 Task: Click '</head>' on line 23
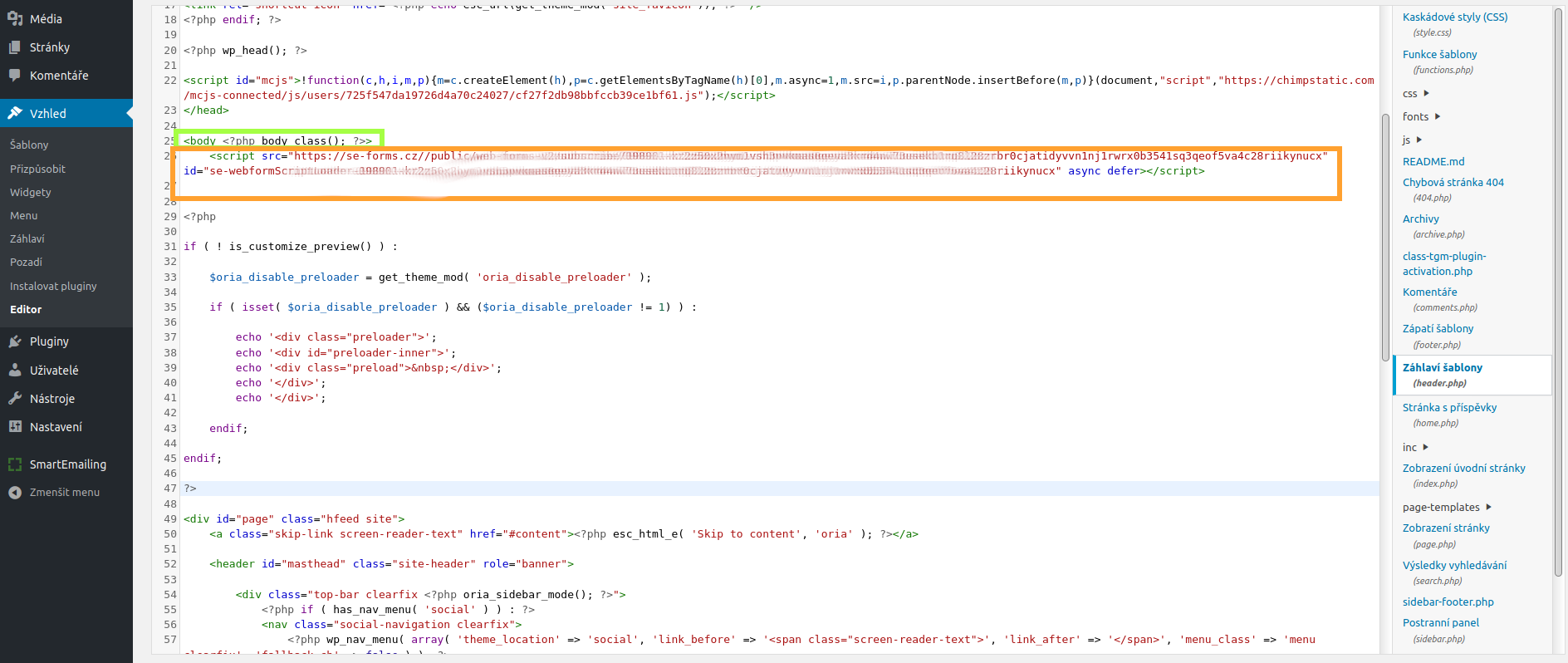point(206,110)
